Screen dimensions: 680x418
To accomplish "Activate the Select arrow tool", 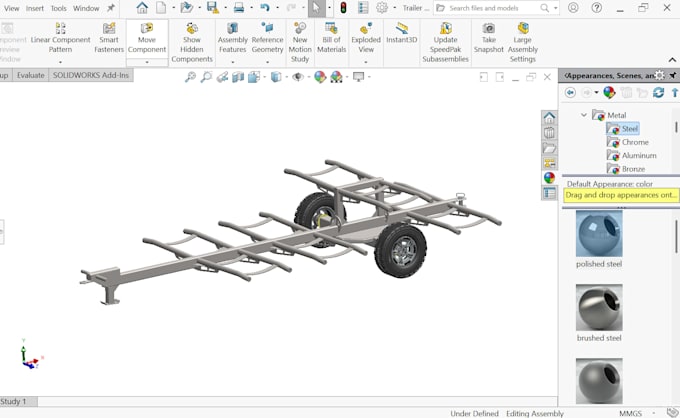I will point(317,8).
